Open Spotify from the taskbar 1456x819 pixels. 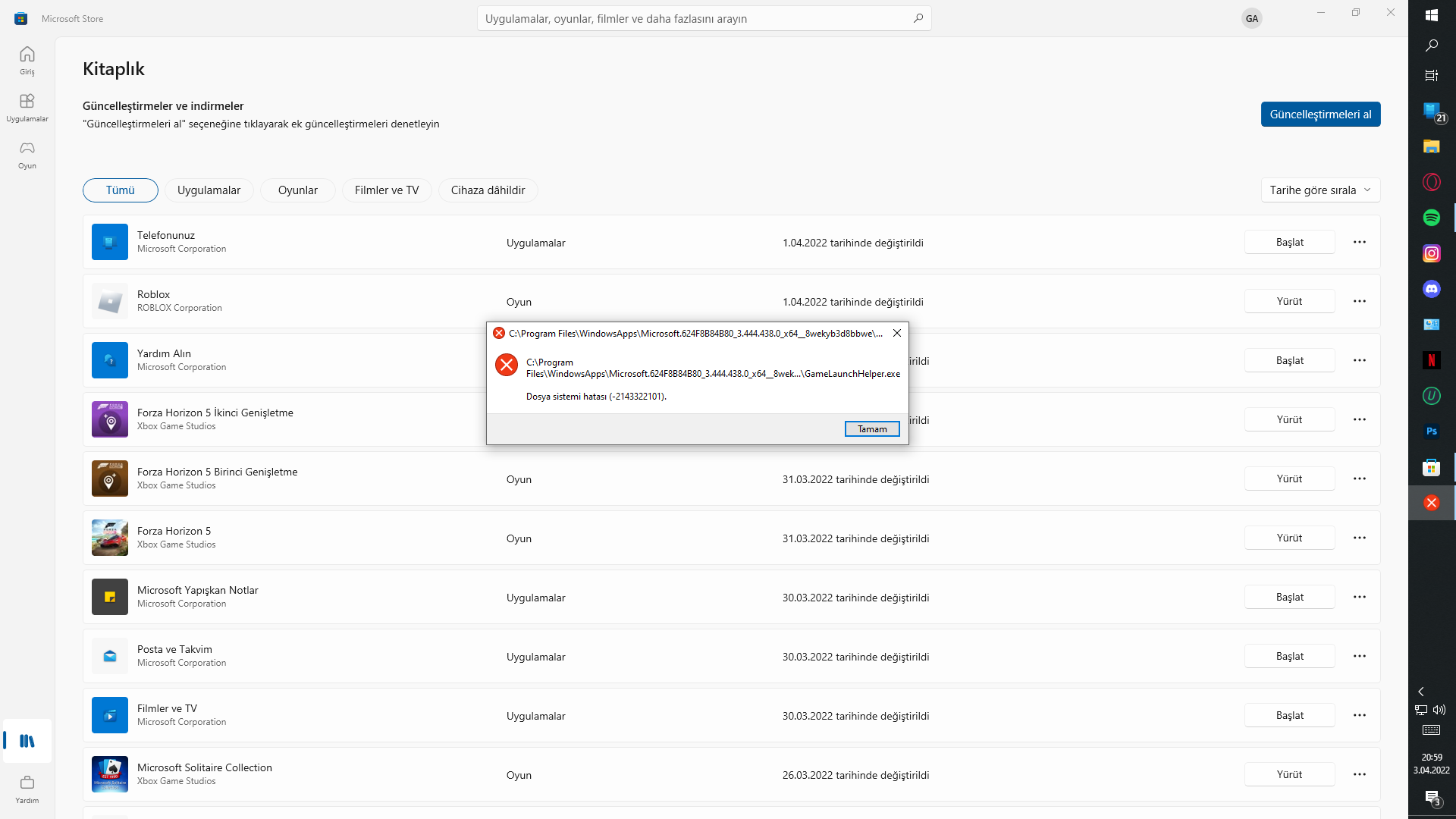(x=1432, y=218)
